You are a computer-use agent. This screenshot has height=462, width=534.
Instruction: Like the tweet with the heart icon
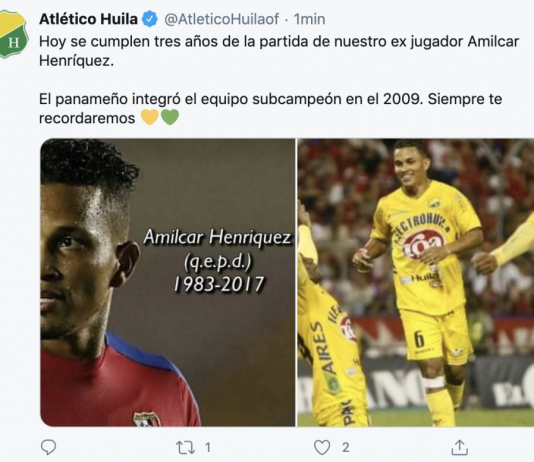click(x=322, y=447)
